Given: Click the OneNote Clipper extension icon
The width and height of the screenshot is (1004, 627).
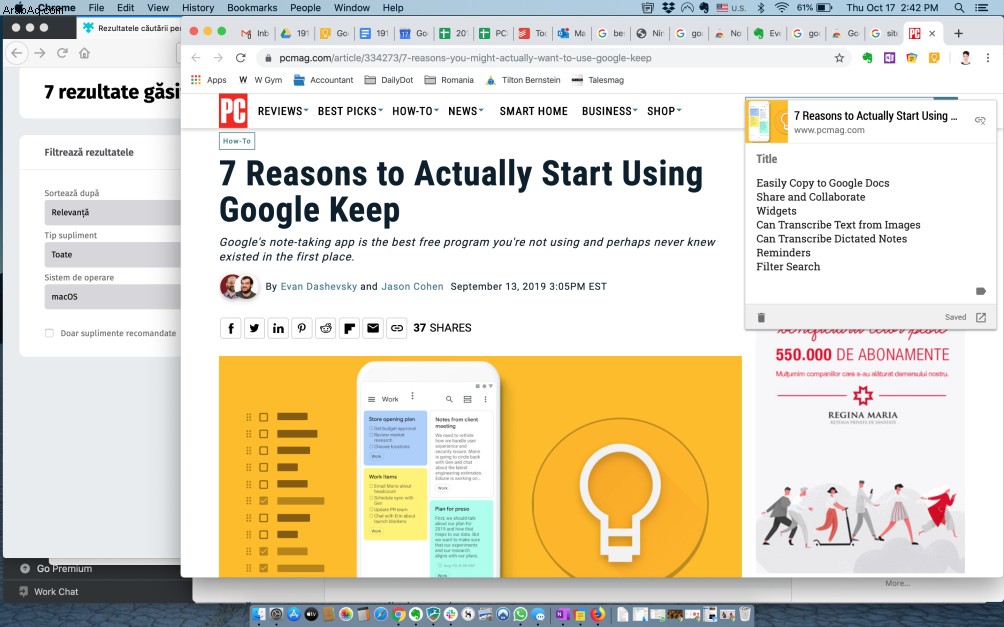Looking at the screenshot, I should click(x=889, y=58).
